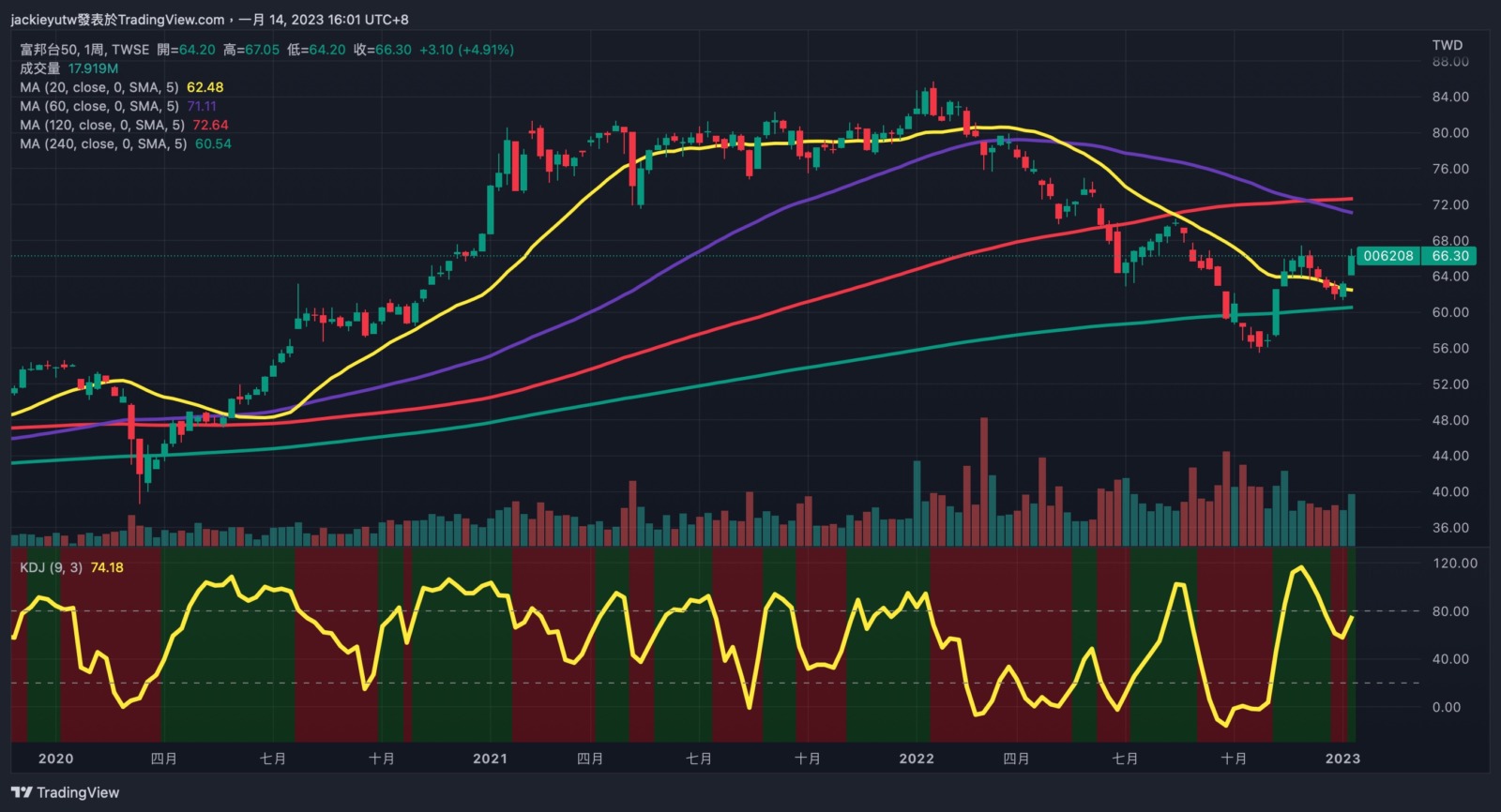Click the 2022 marker on time axis
The height and width of the screenshot is (812, 1501).
point(916,759)
